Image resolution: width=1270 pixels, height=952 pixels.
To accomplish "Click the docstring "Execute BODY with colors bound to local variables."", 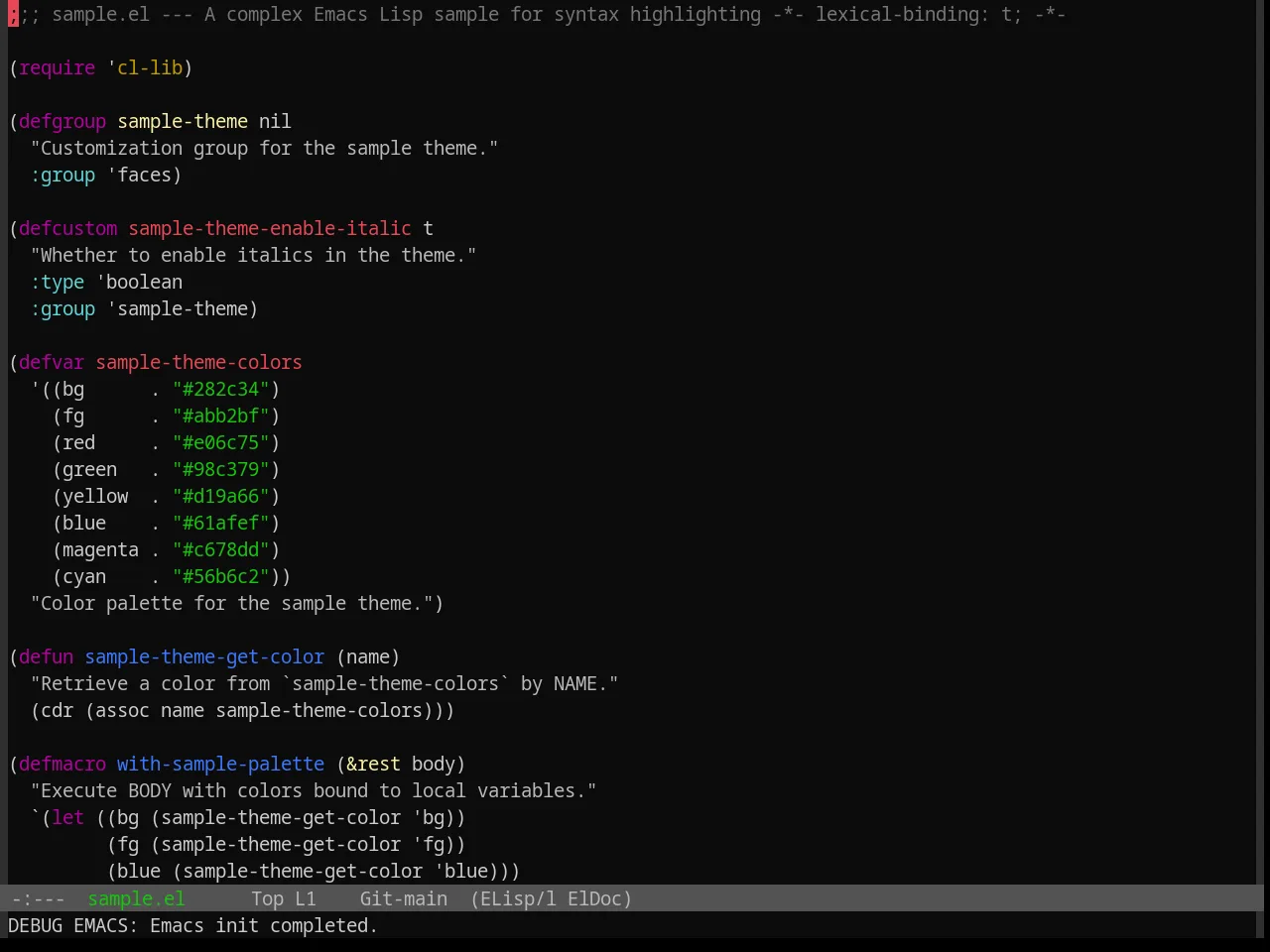I will pos(314,790).
